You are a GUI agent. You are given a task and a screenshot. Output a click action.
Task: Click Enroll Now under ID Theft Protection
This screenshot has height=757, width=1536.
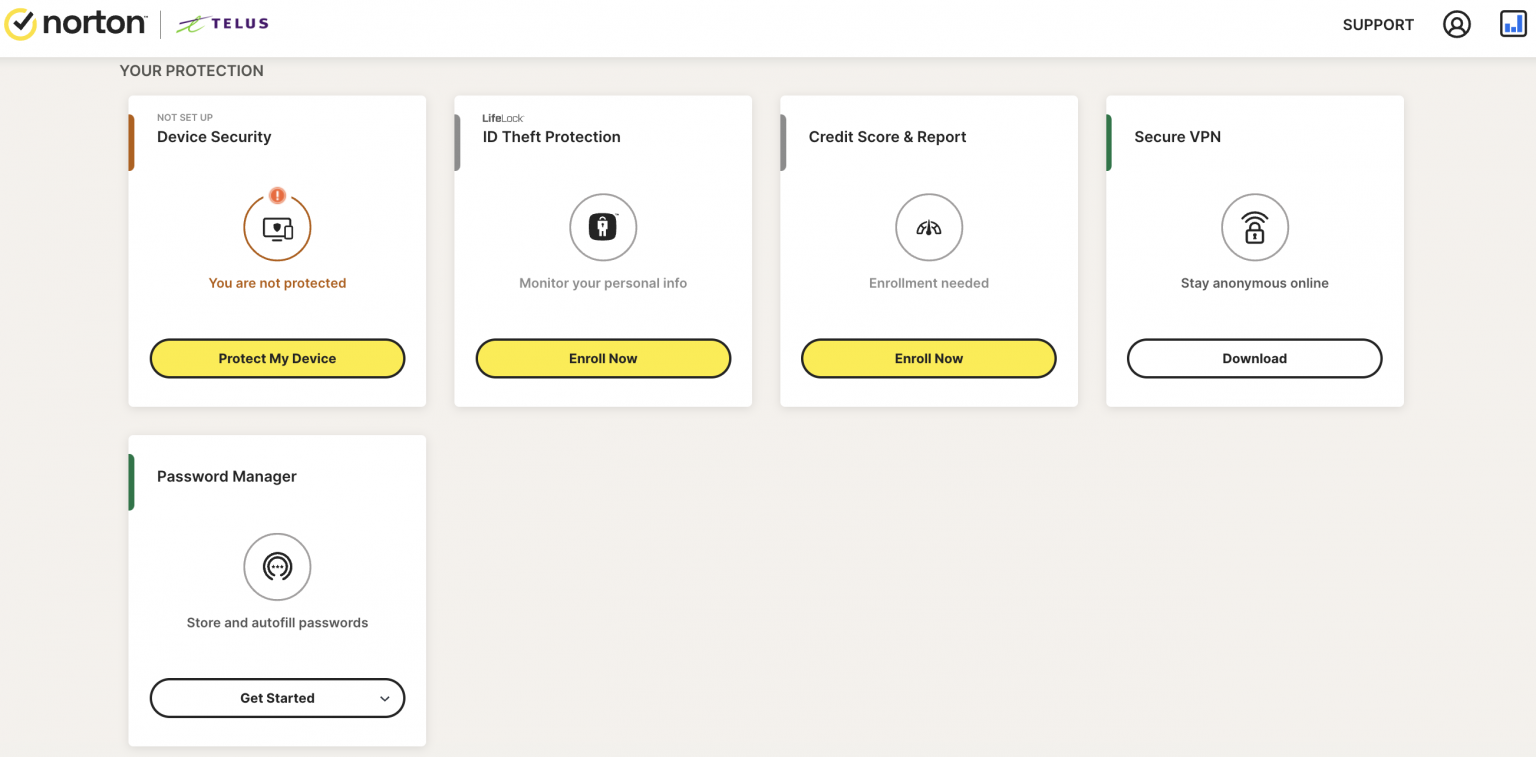pyautogui.click(x=603, y=358)
